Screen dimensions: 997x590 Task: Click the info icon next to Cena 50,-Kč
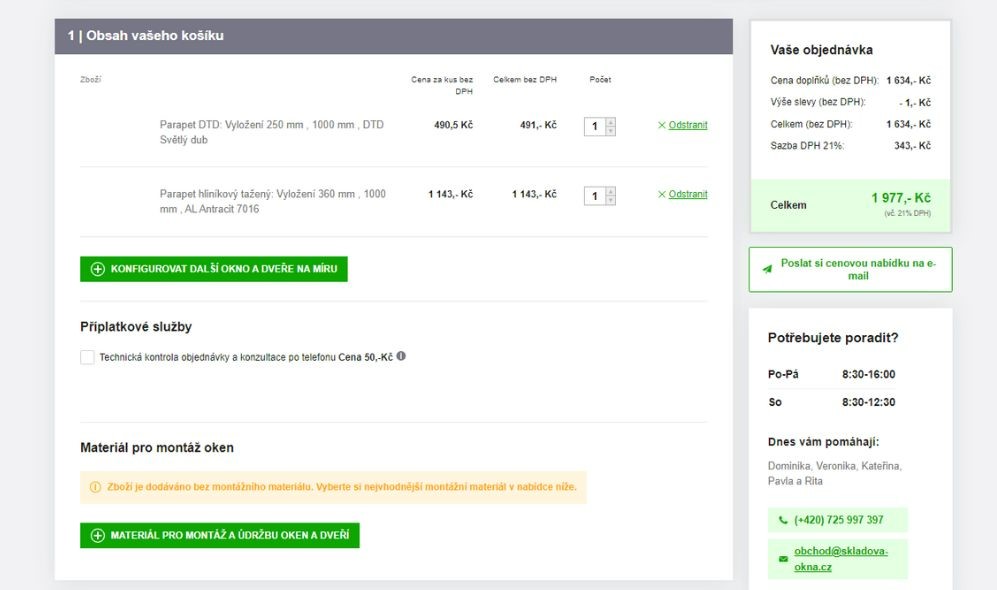(401, 356)
